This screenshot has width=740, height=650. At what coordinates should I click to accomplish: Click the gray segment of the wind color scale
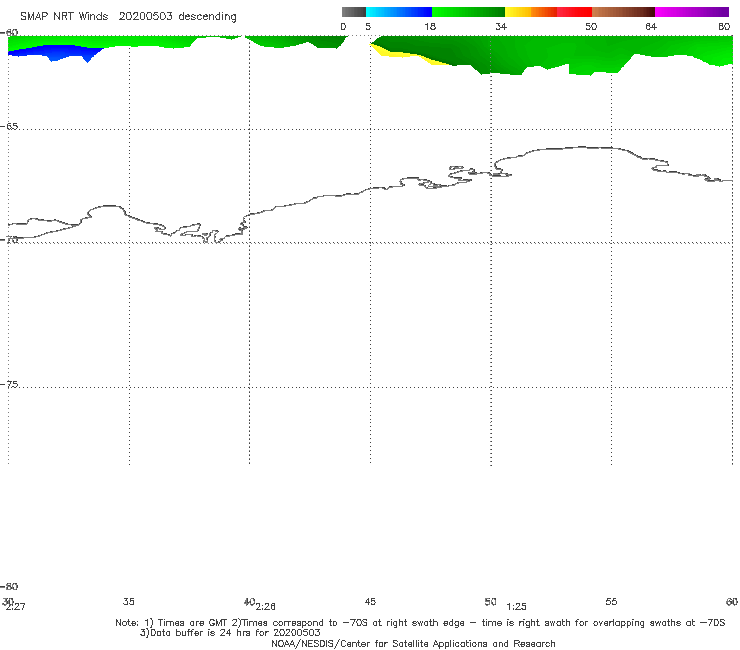click(x=353, y=12)
